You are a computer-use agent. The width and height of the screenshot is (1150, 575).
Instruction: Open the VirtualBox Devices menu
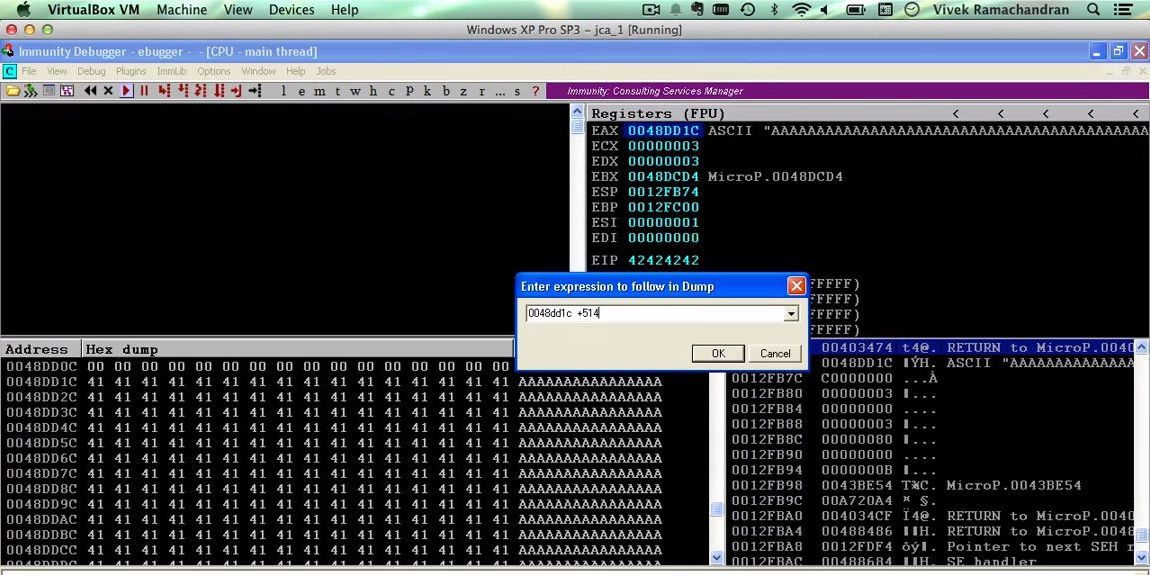pyautogui.click(x=291, y=10)
